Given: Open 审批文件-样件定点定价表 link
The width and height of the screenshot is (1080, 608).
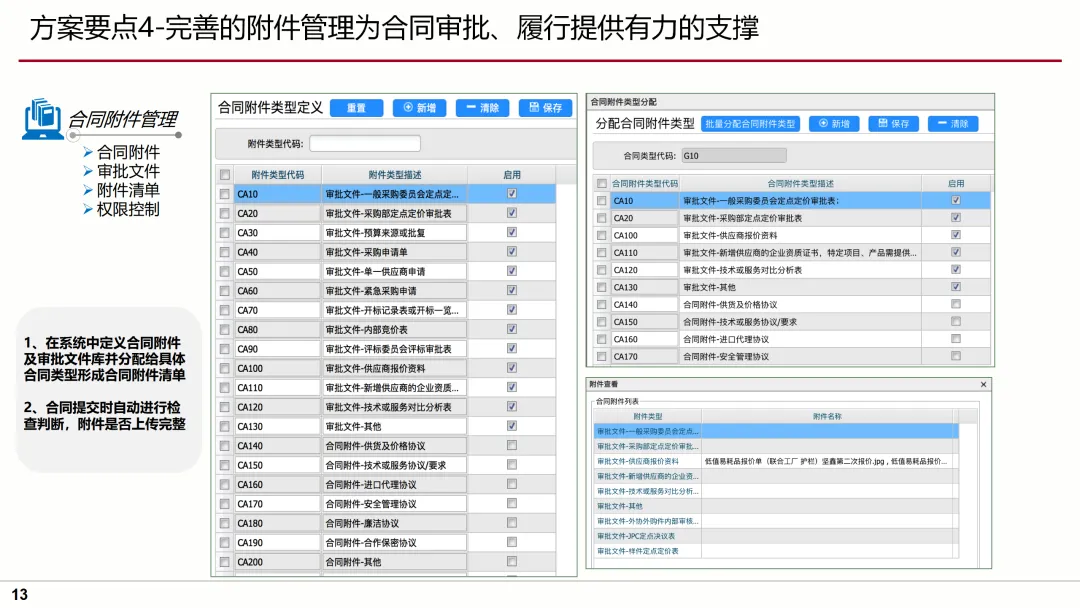Looking at the screenshot, I should point(638,551).
